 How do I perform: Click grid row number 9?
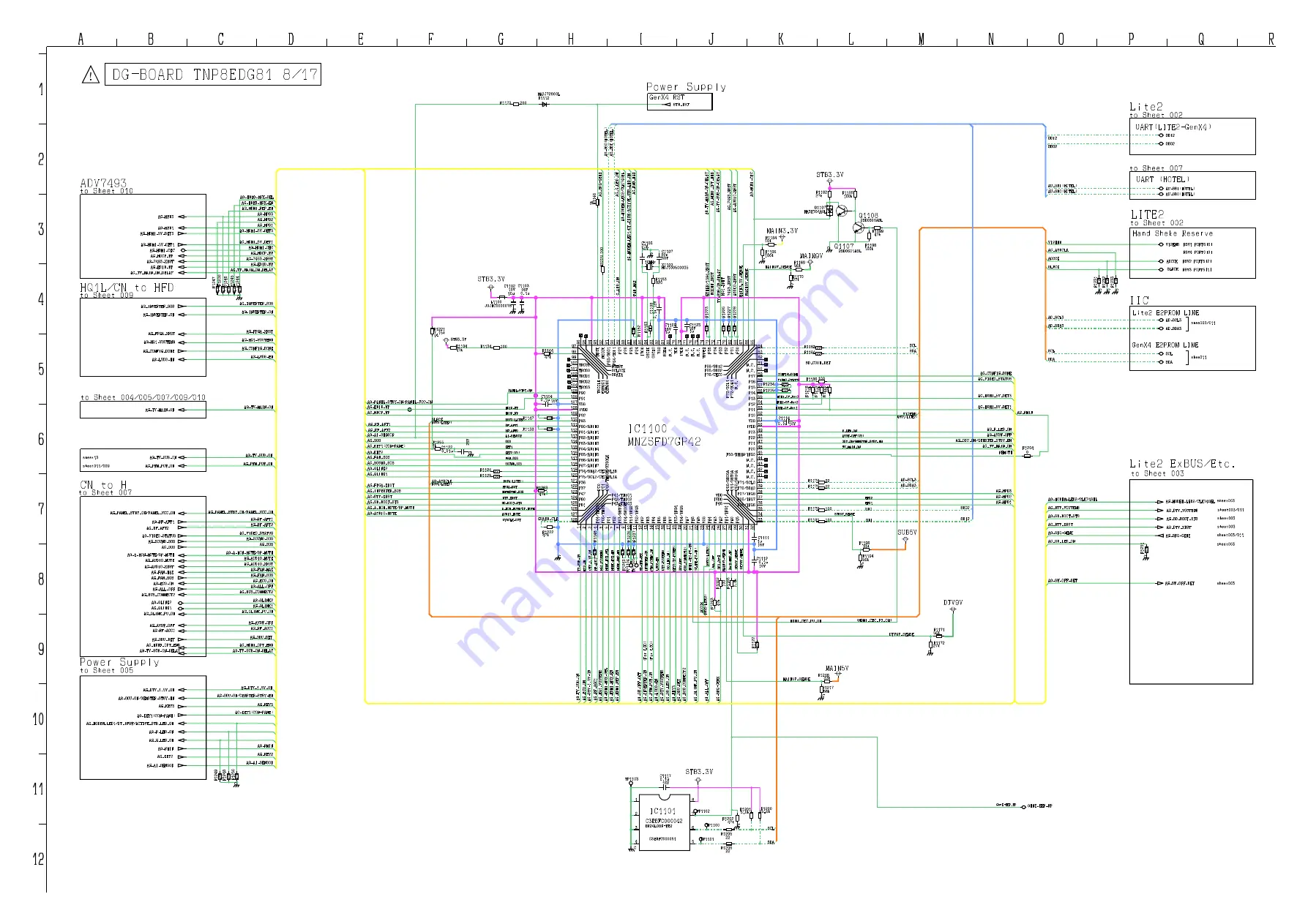click(41, 649)
